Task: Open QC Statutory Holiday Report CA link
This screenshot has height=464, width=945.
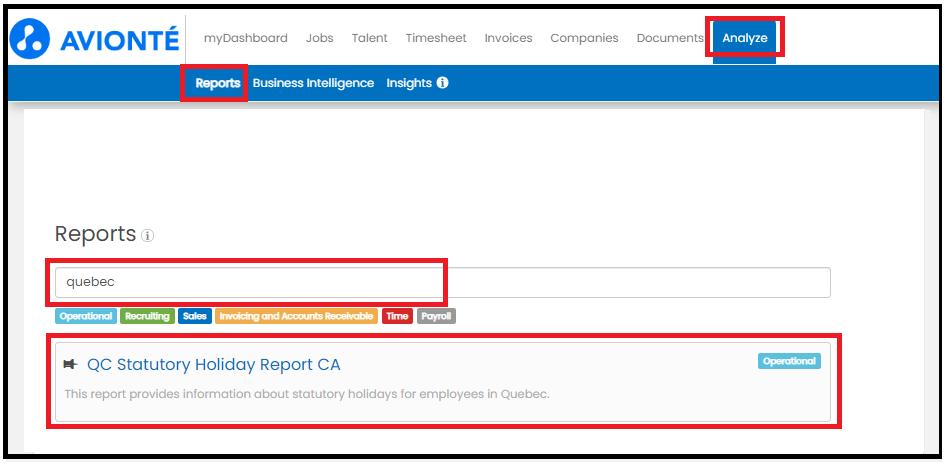Action: click(213, 365)
